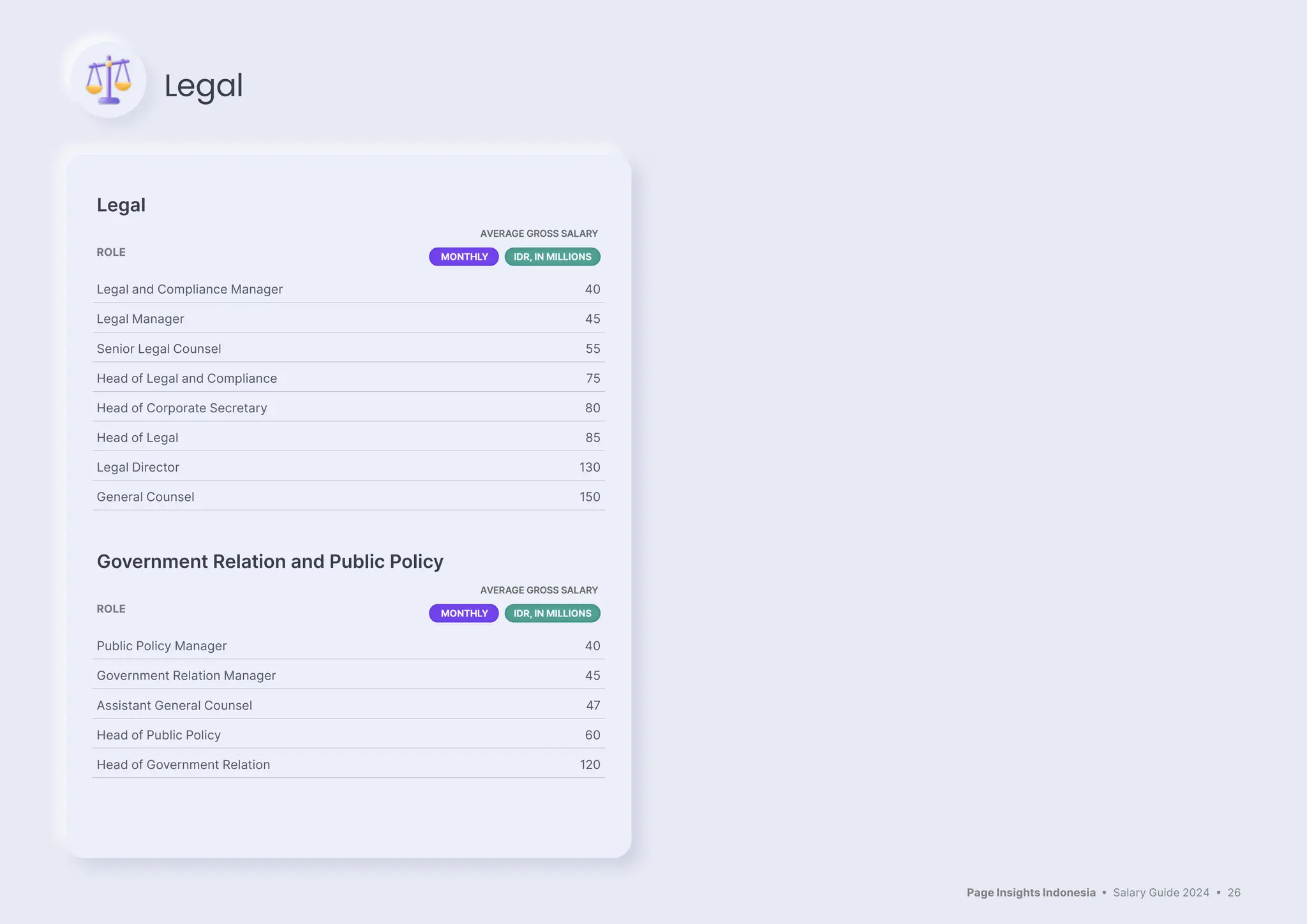Viewport: 1307px width, 924px height.
Task: Click AVERAGE GROSS SALARY label in the Legal table
Action: [x=539, y=234]
